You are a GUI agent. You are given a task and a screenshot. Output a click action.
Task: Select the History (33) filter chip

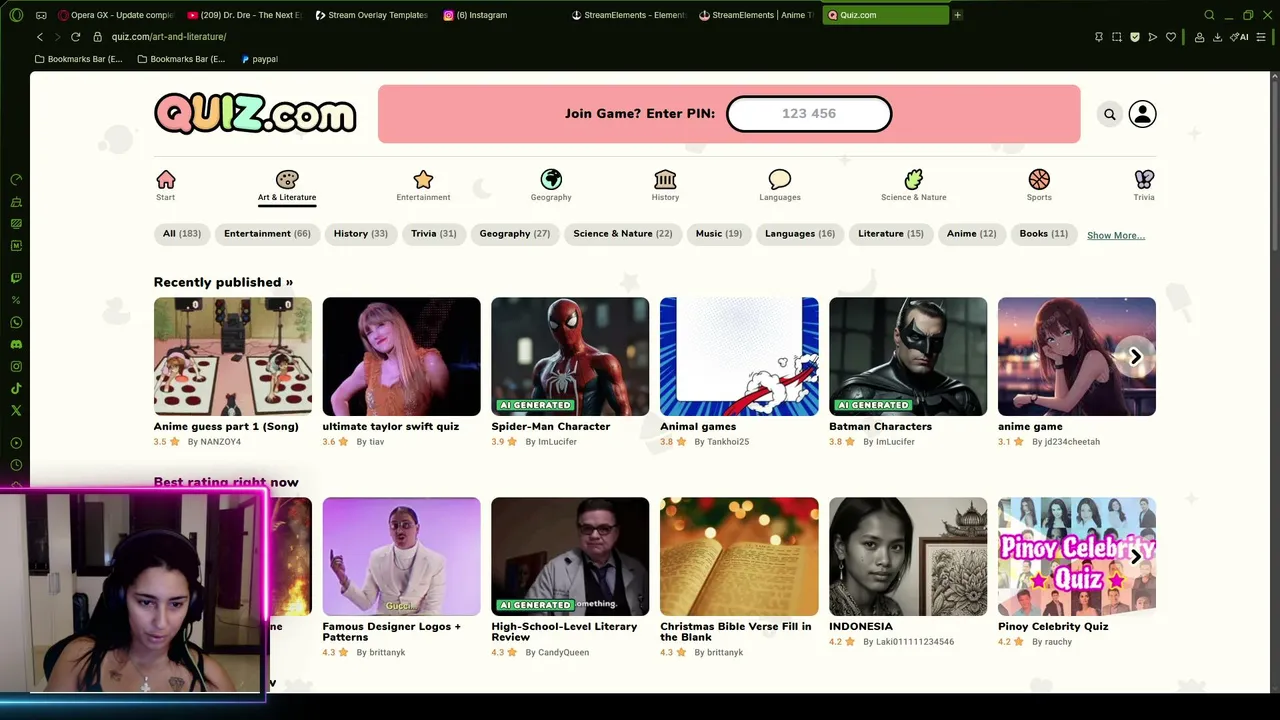360,234
